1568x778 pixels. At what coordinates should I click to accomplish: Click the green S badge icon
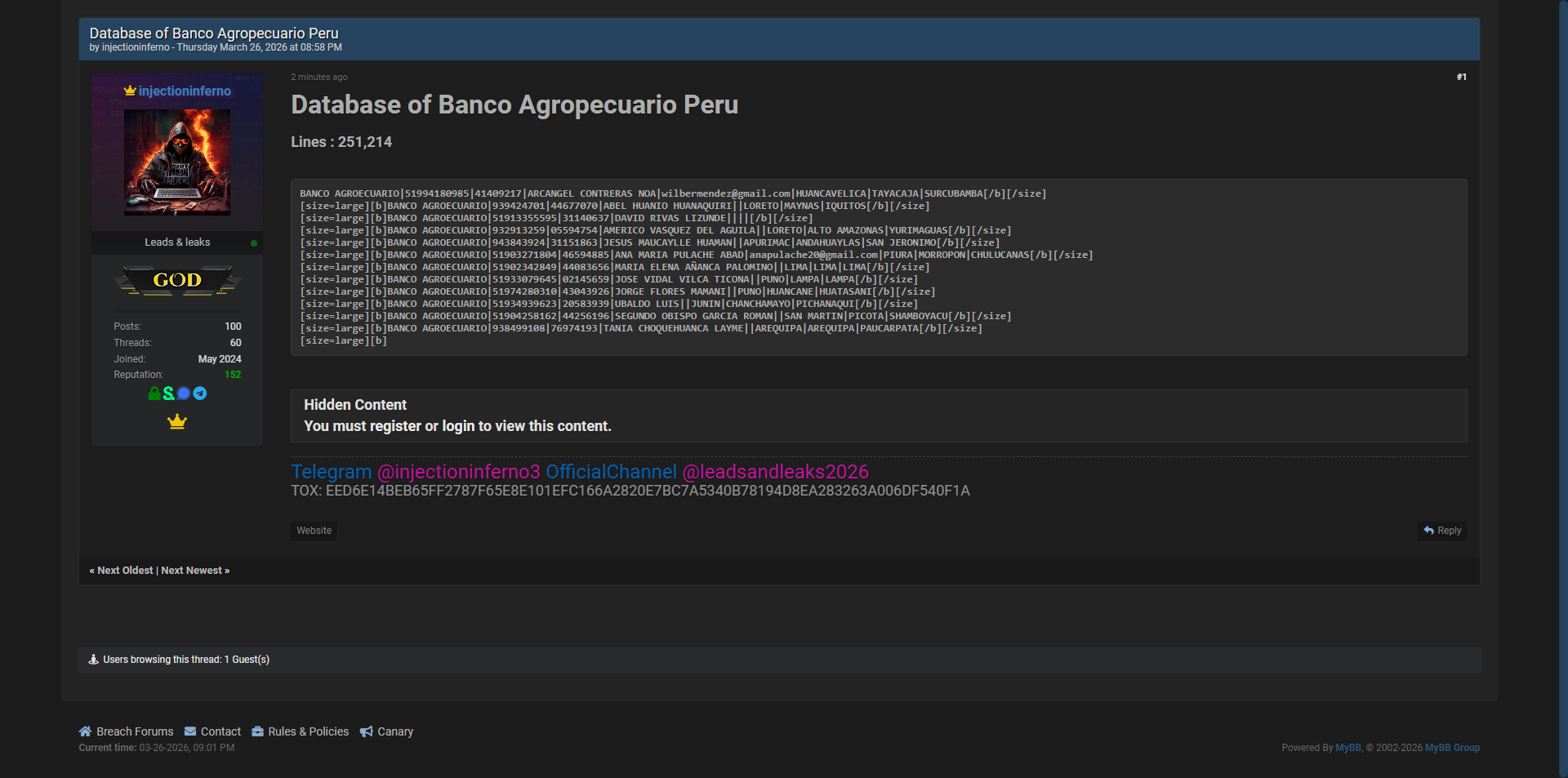[169, 393]
